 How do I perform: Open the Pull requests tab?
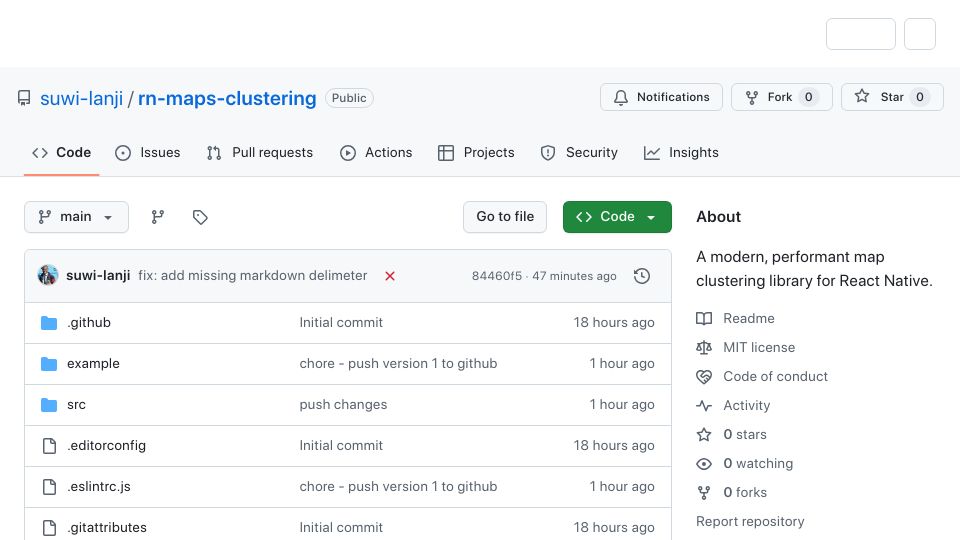tap(260, 152)
